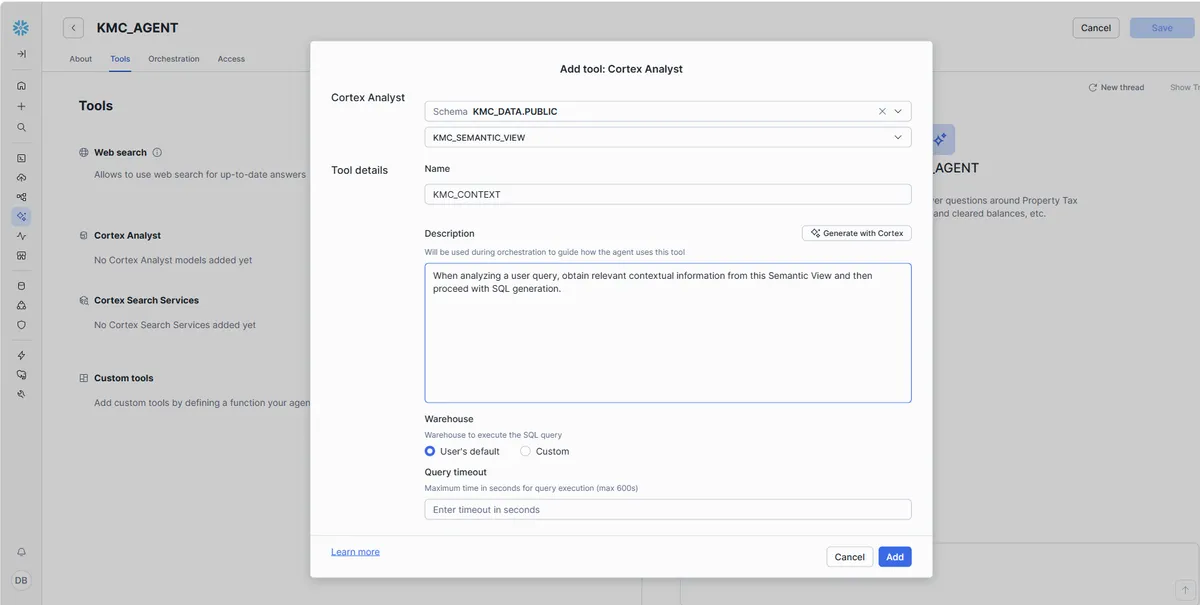Switch to the About tab
Screen dimensions: 1200x605
(x=80, y=58)
